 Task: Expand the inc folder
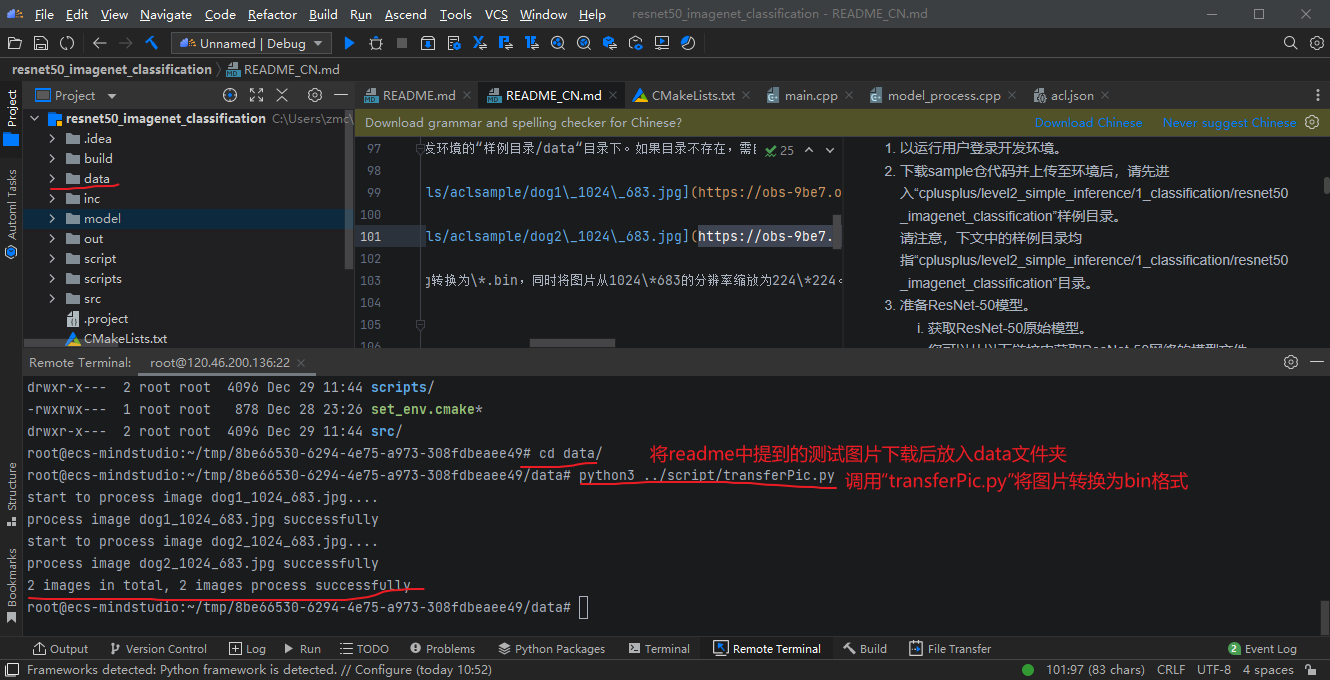point(52,198)
